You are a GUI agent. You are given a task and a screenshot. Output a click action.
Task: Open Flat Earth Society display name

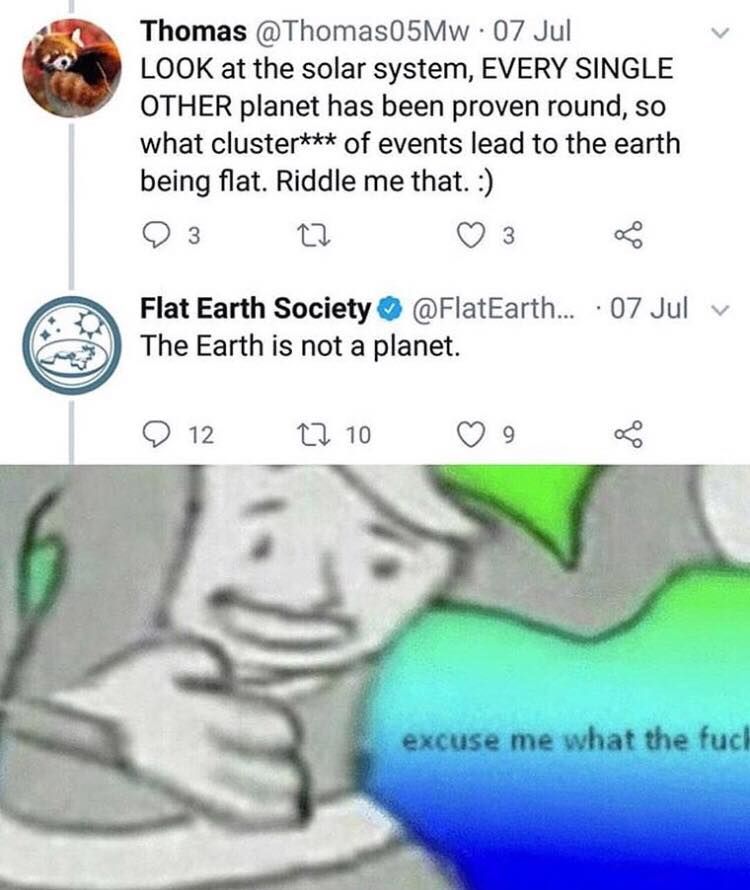pyautogui.click(x=255, y=309)
